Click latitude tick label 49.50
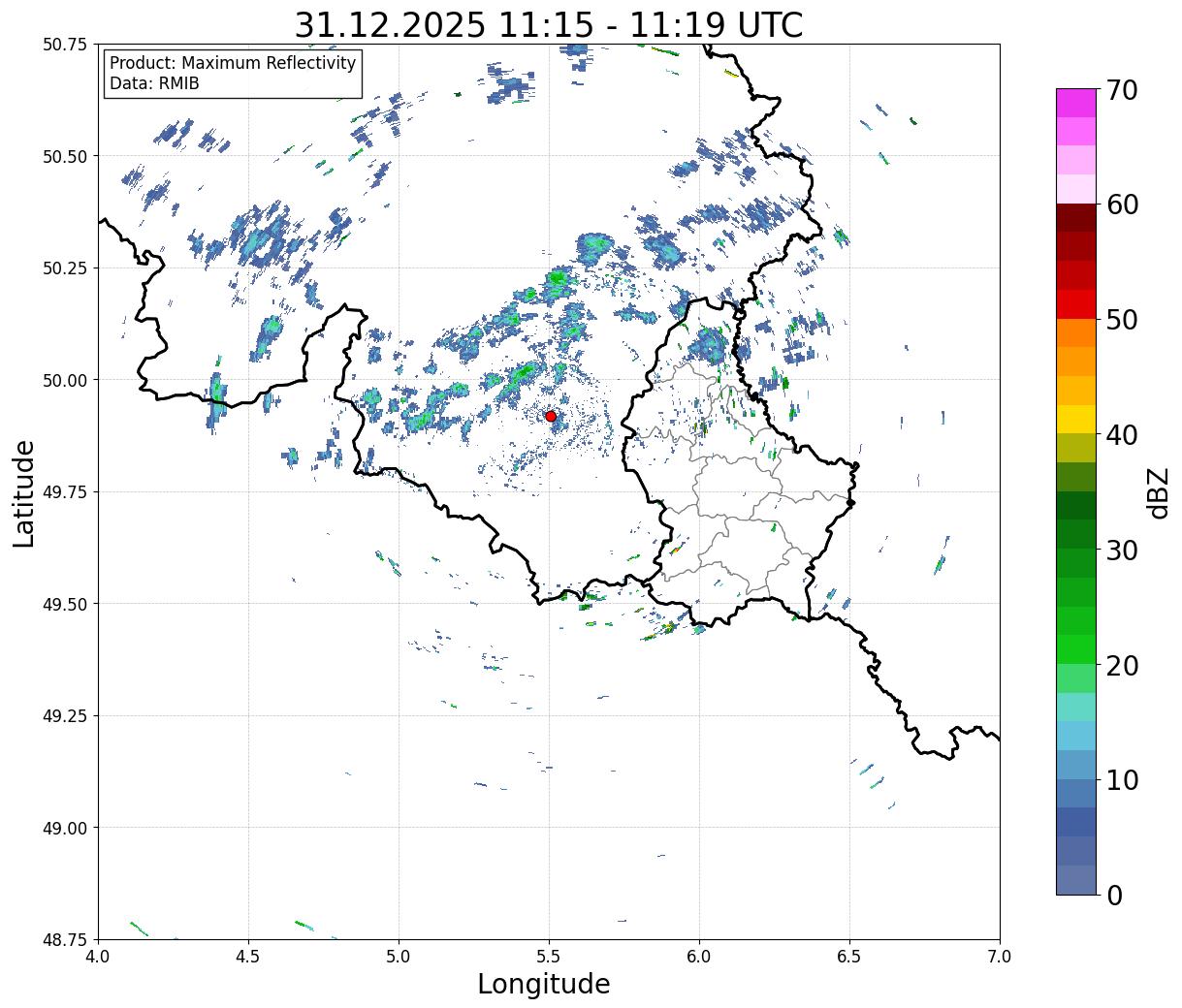 click(x=65, y=604)
